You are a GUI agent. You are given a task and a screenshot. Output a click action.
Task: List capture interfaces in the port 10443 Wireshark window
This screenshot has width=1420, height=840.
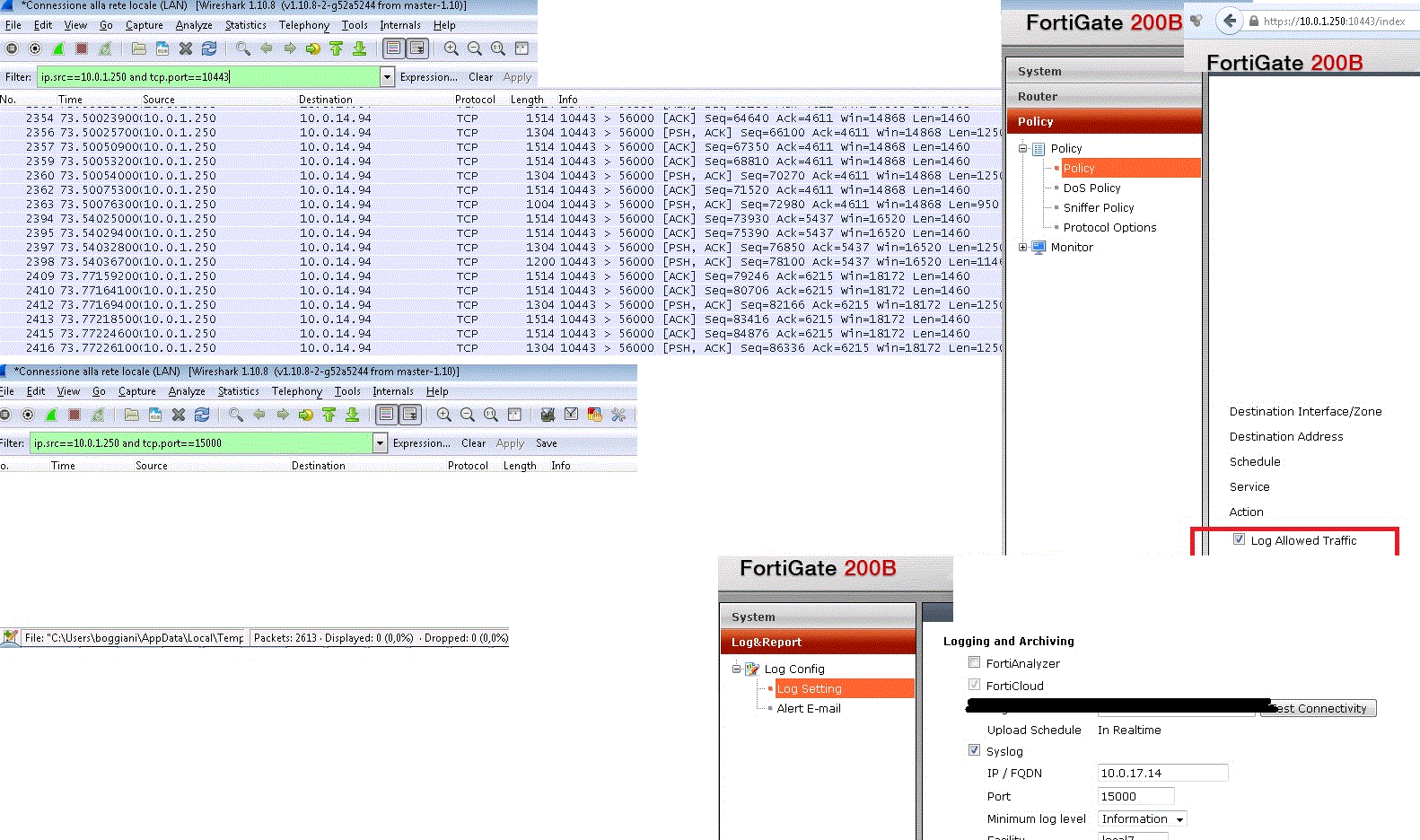tap(12, 48)
